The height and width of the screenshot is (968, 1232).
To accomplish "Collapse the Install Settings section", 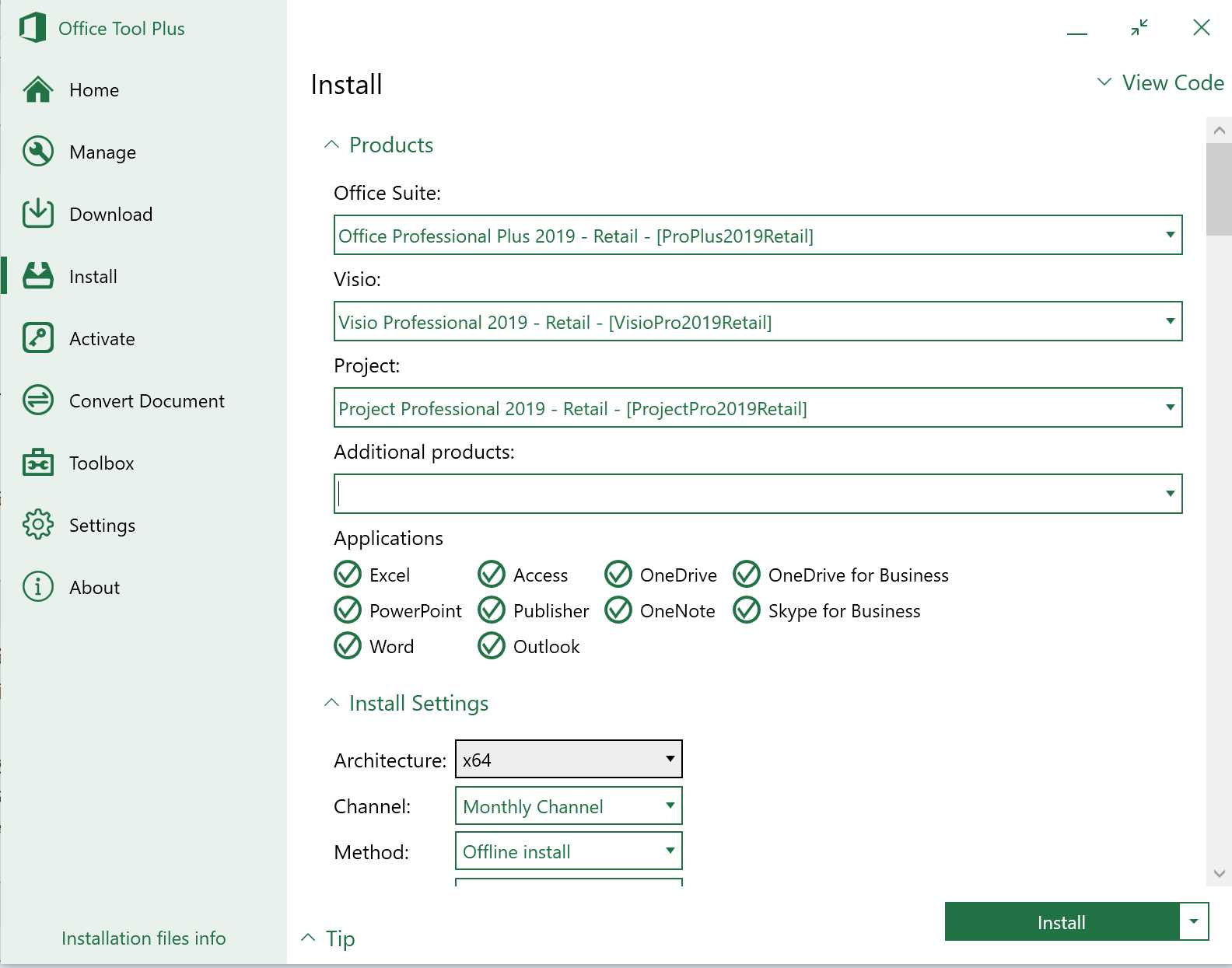I will coord(406,703).
